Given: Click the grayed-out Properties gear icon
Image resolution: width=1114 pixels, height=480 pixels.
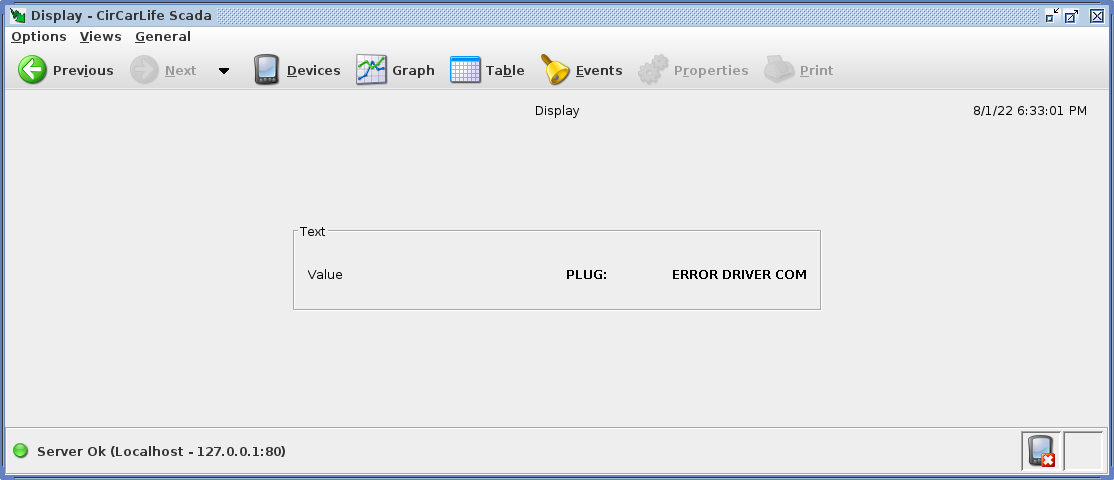Looking at the screenshot, I should (x=653, y=70).
